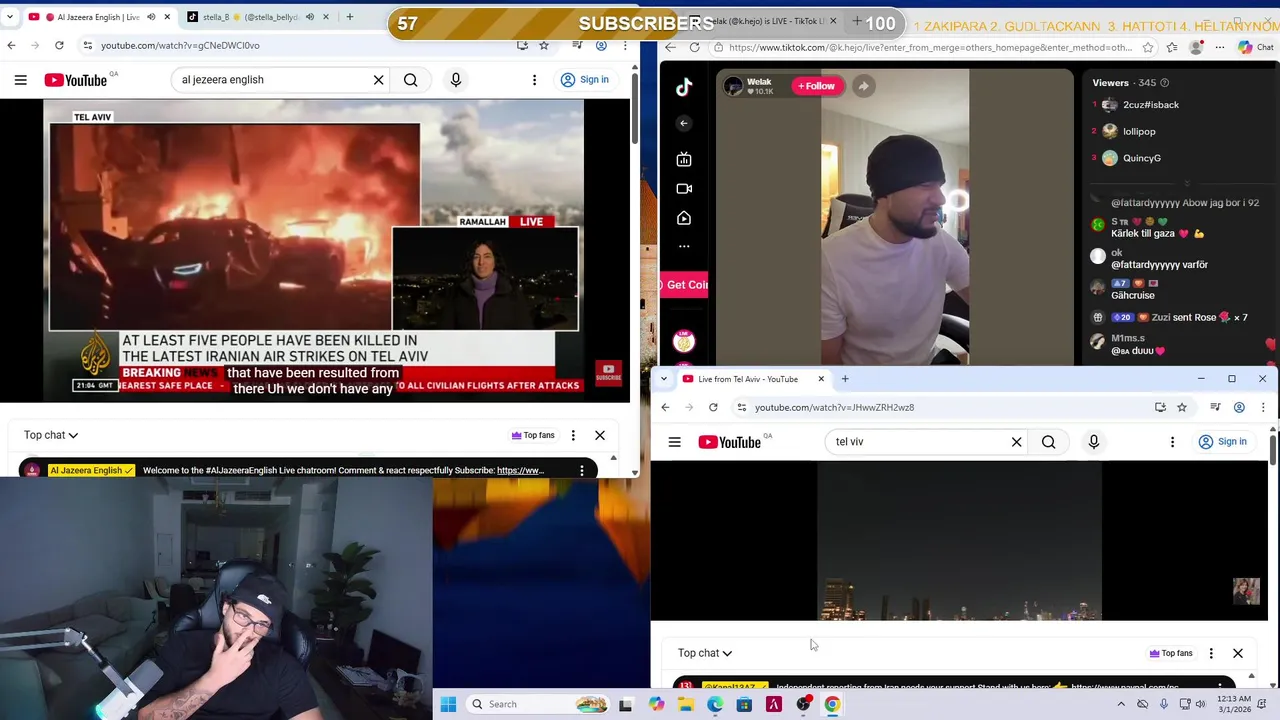Open Top fans in Al Jazeera chat
This screenshot has height=720, width=1280.
pos(533,435)
